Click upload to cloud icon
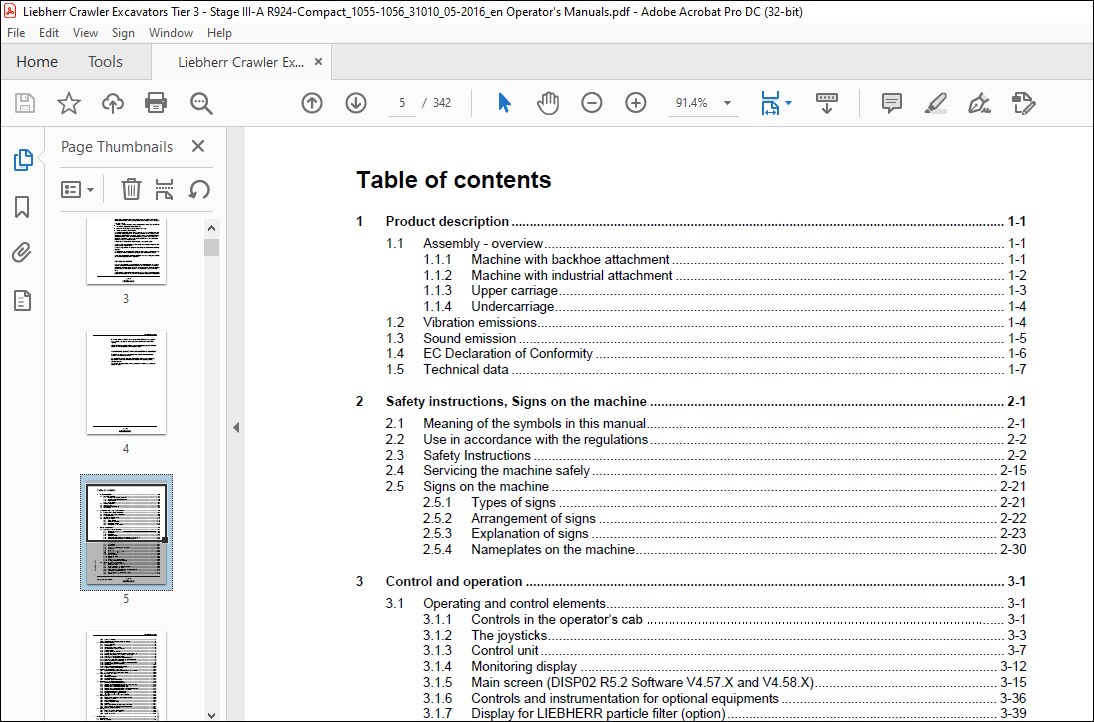1094x722 pixels. pyautogui.click(x=112, y=103)
